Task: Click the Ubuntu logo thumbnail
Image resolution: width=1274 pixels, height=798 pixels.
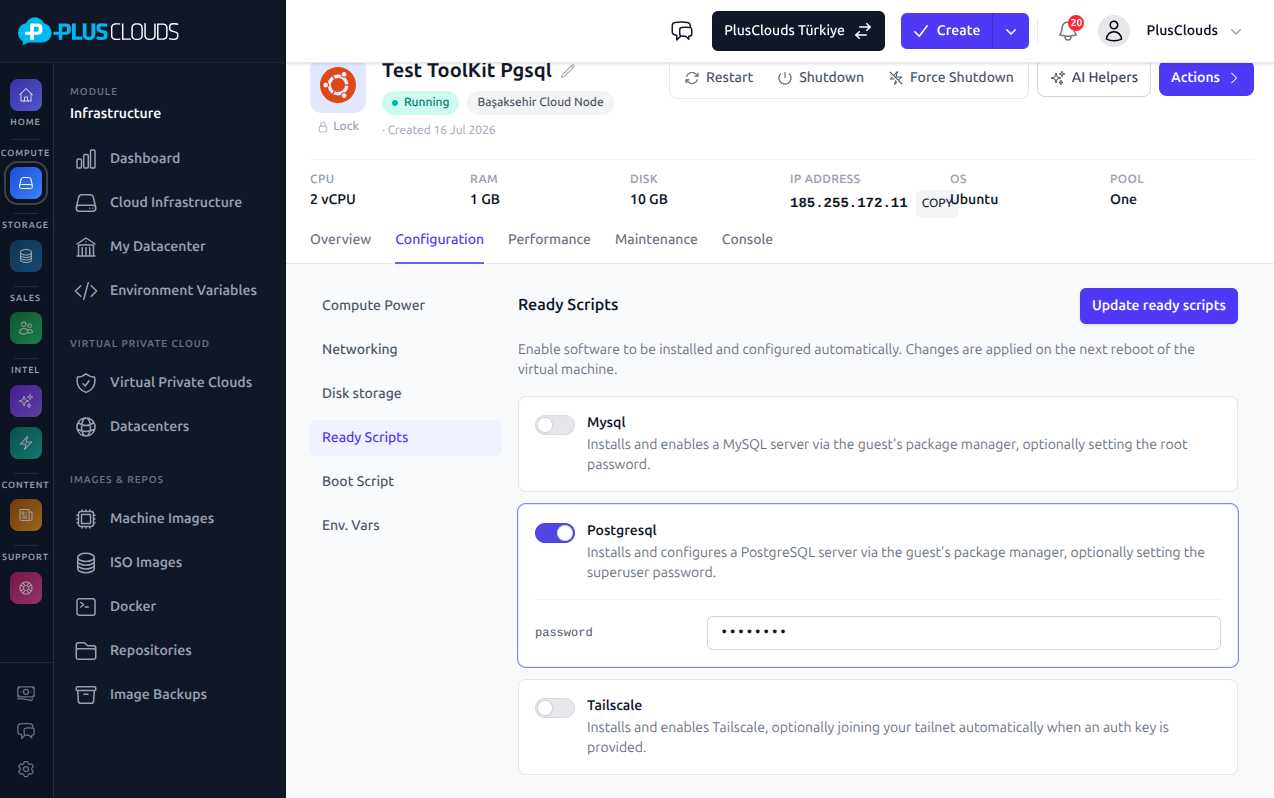Action: click(x=338, y=86)
